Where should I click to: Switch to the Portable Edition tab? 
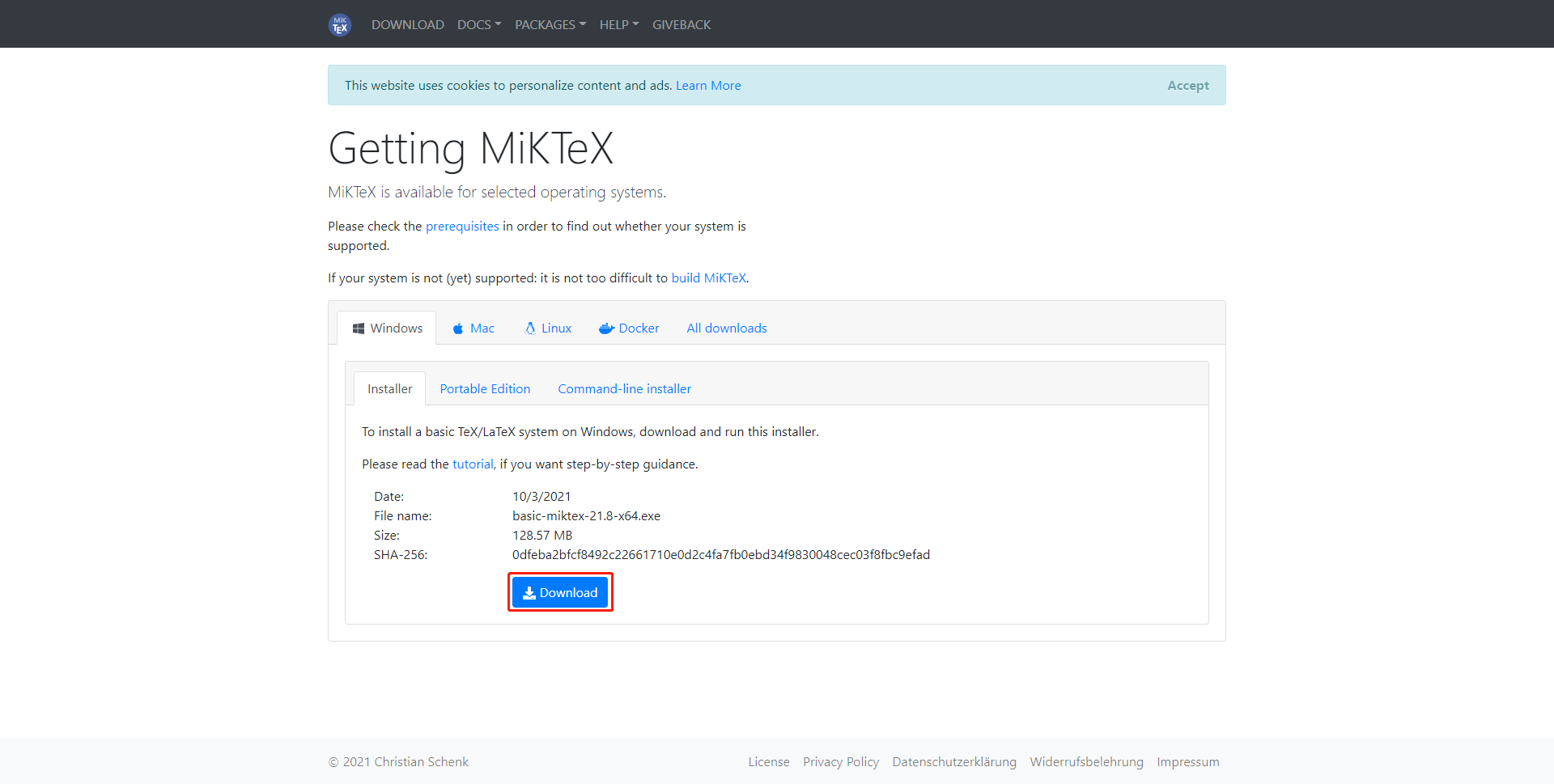pyautogui.click(x=485, y=388)
